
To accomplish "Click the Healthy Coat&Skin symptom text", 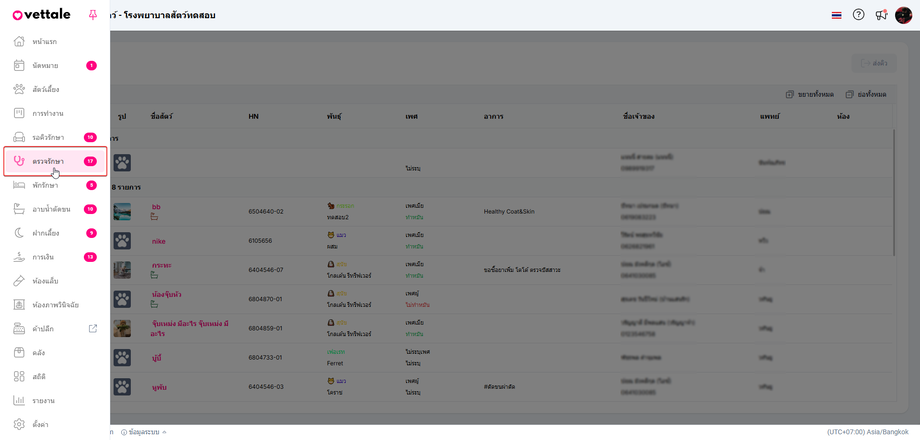I will 509,211.
